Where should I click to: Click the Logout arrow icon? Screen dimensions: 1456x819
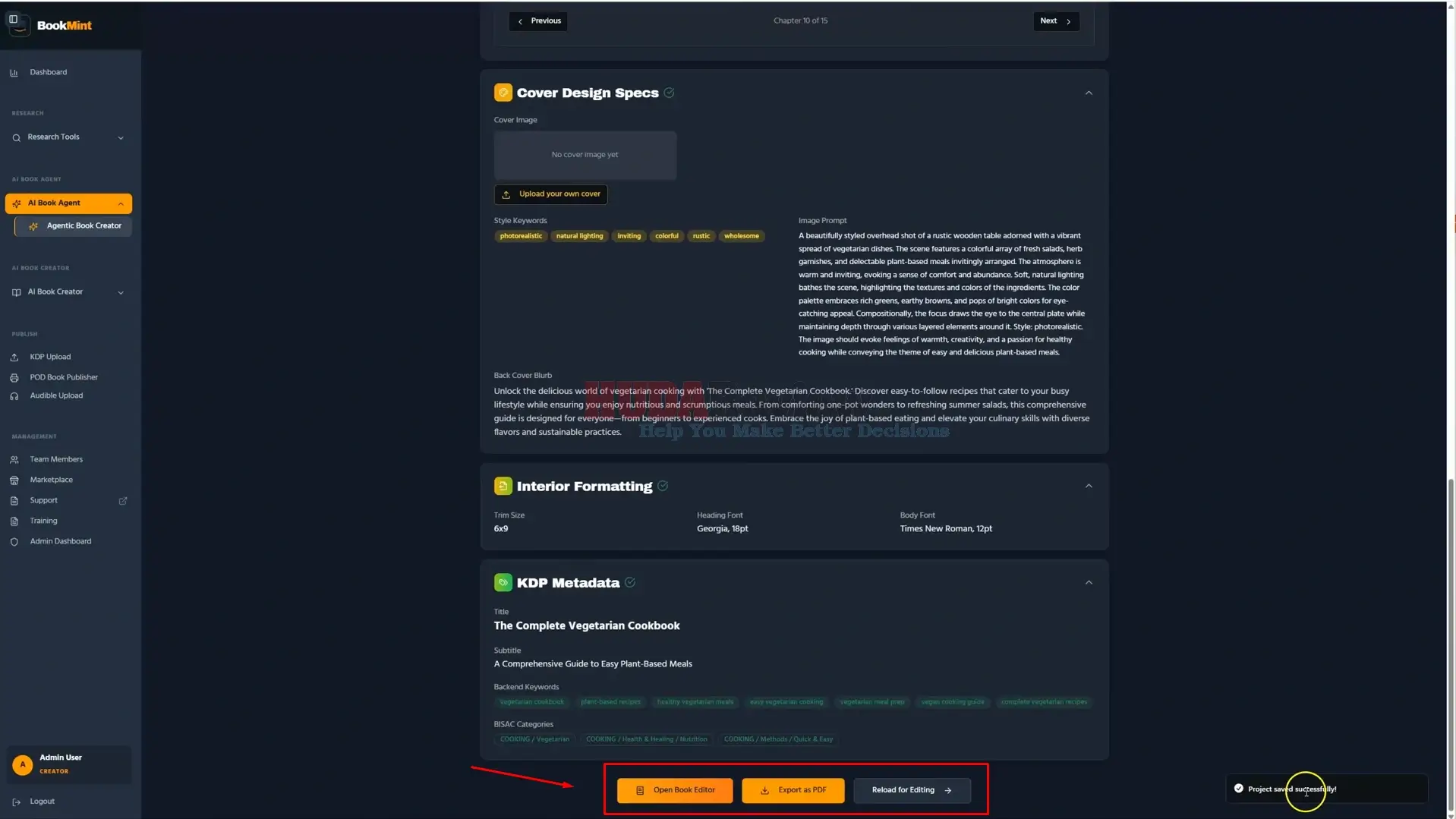tap(16, 802)
